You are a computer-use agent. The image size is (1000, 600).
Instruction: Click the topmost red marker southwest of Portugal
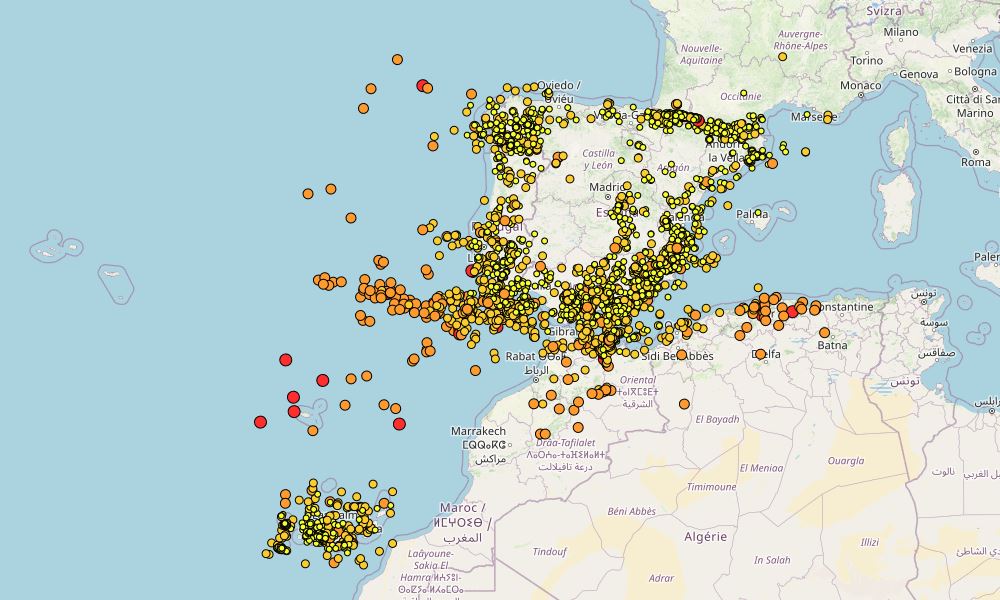(x=286, y=359)
